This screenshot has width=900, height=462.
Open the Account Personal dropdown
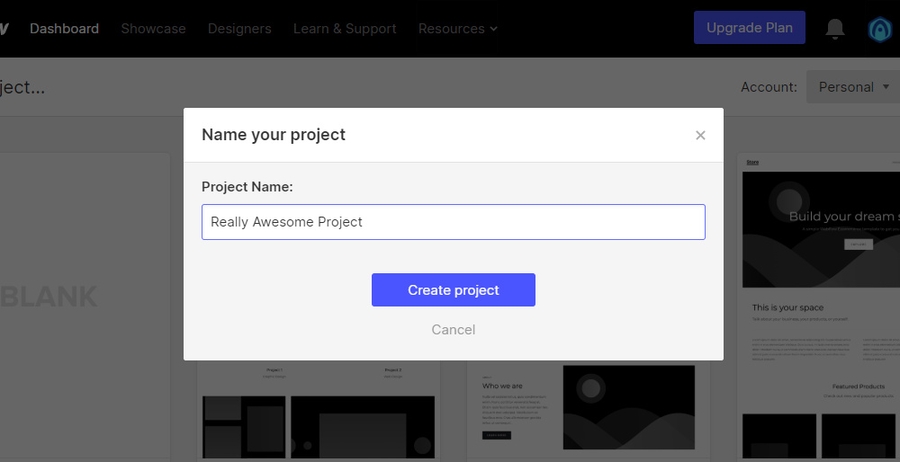click(853, 87)
